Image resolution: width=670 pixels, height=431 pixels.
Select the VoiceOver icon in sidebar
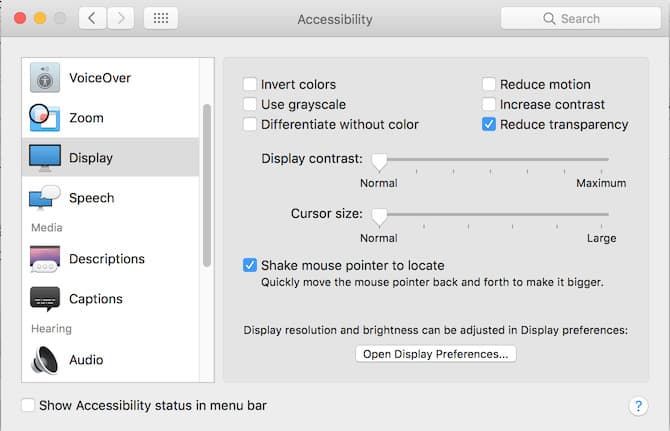[45, 78]
